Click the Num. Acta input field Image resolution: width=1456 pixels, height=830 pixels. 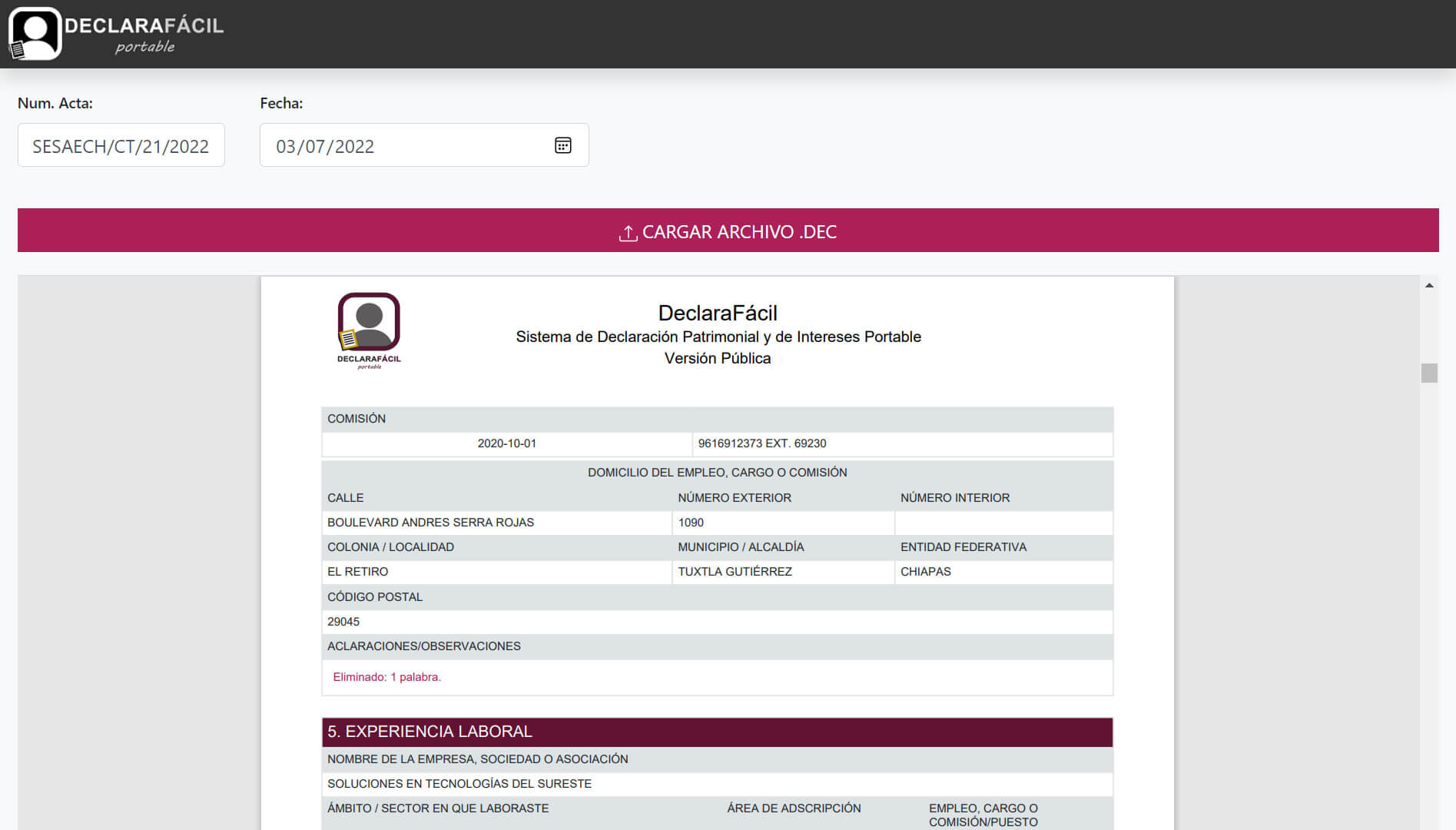point(121,145)
